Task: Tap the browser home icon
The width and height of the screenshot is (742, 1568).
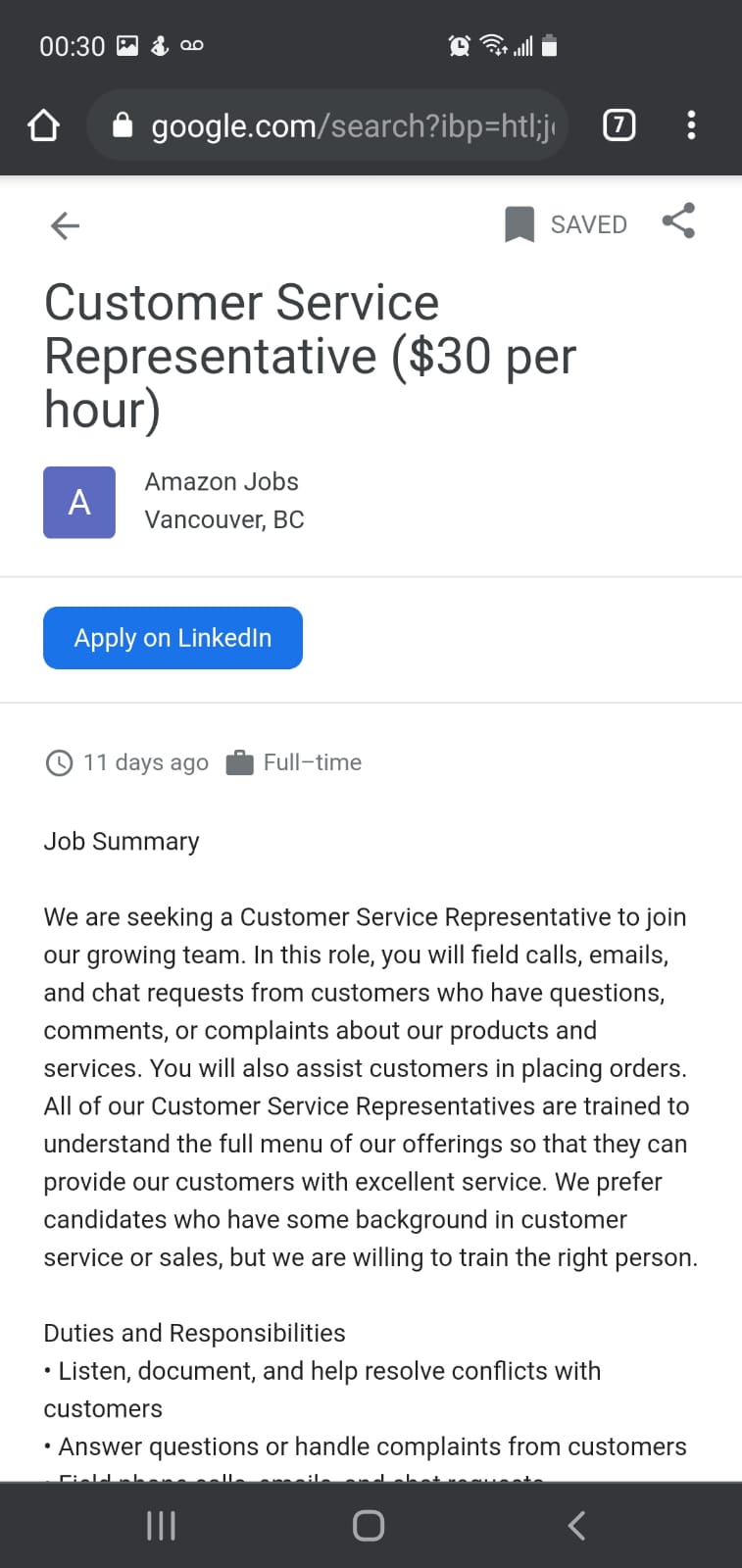Action: tap(44, 125)
